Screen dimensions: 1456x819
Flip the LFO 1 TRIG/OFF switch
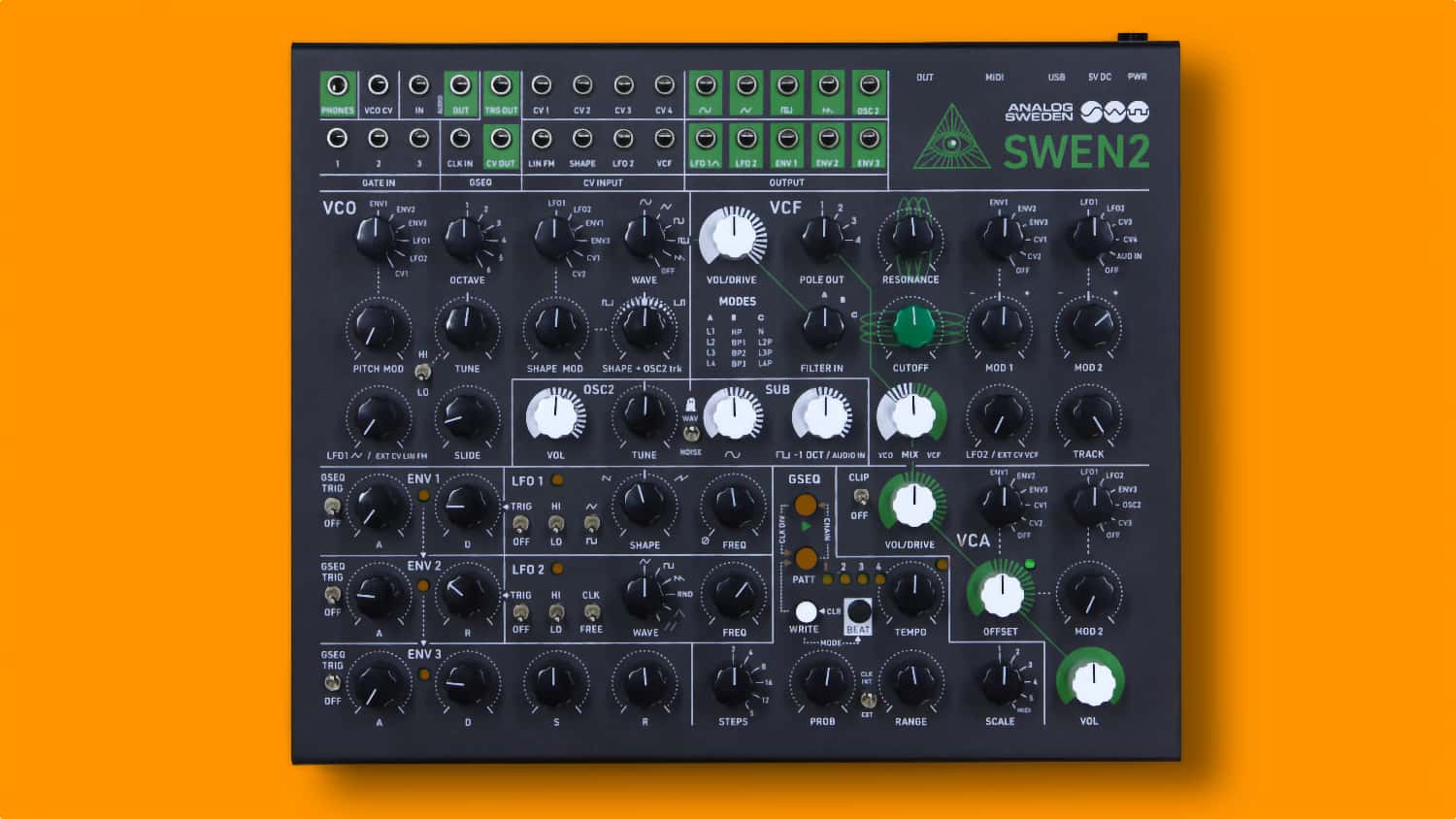pos(521,524)
